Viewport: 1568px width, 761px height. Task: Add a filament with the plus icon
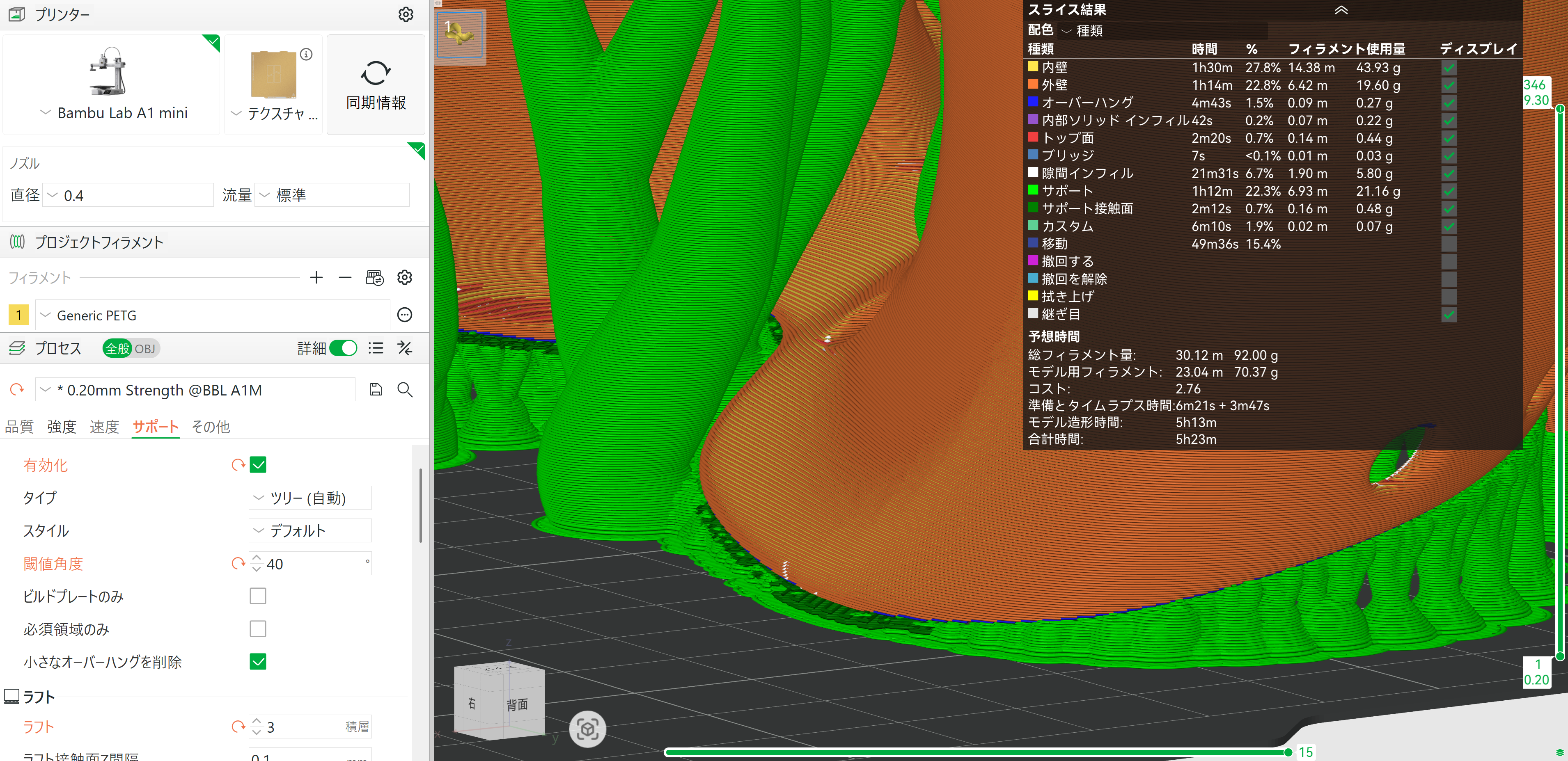316,278
